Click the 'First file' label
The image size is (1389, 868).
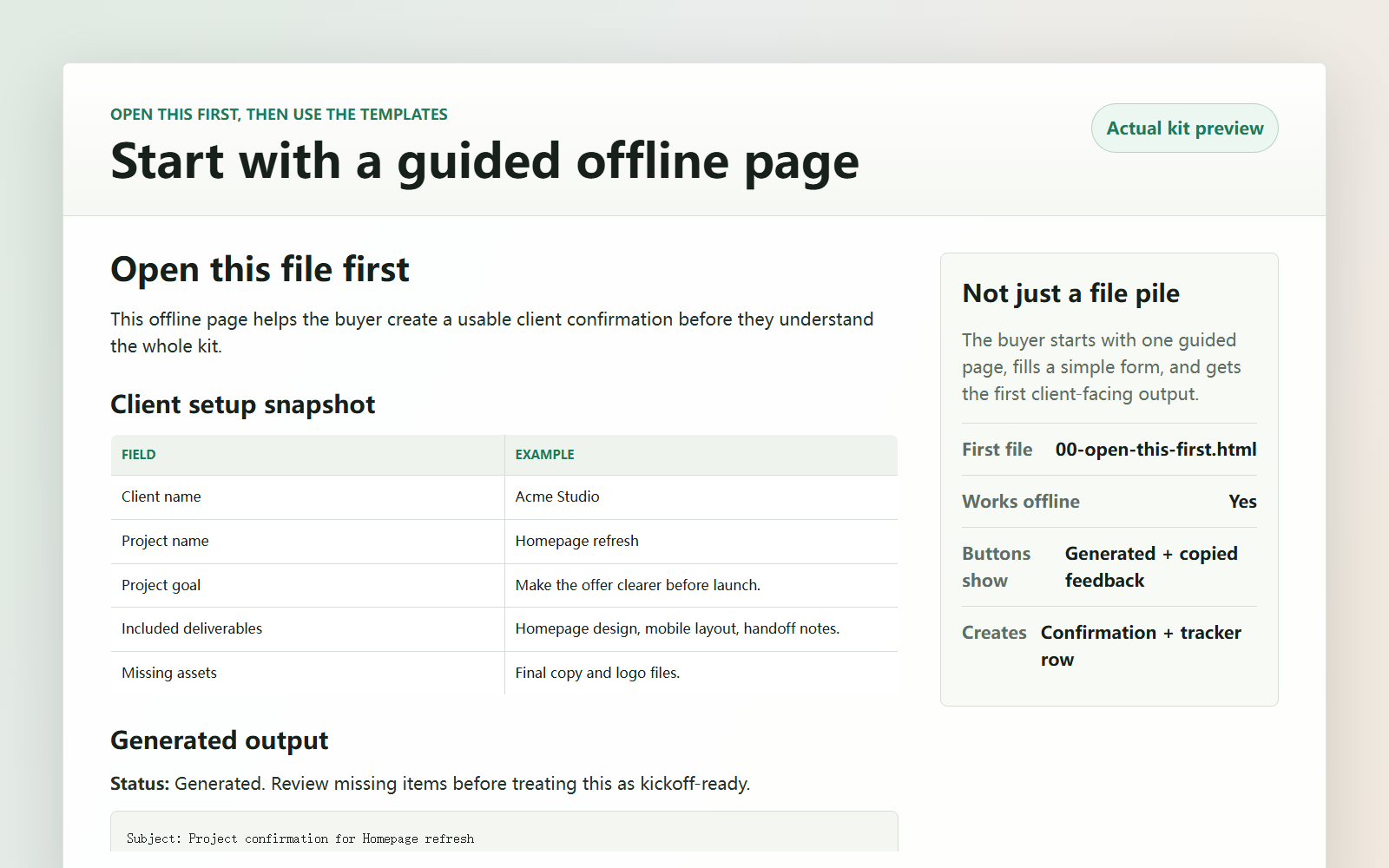[997, 450]
